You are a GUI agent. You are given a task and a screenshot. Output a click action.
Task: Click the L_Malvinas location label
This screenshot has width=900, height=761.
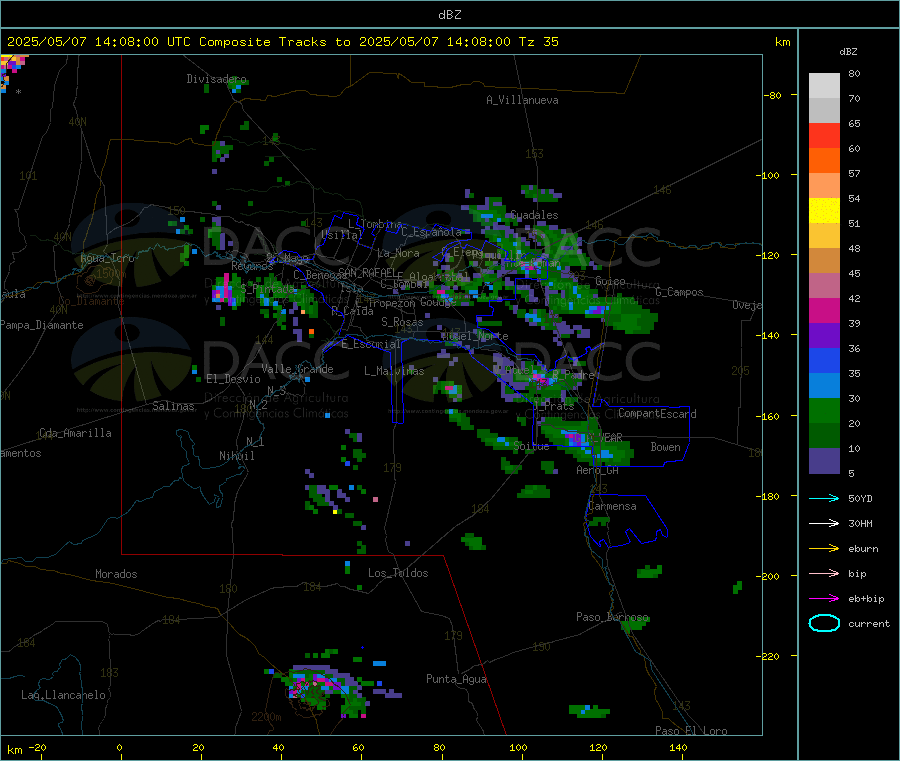394,371
